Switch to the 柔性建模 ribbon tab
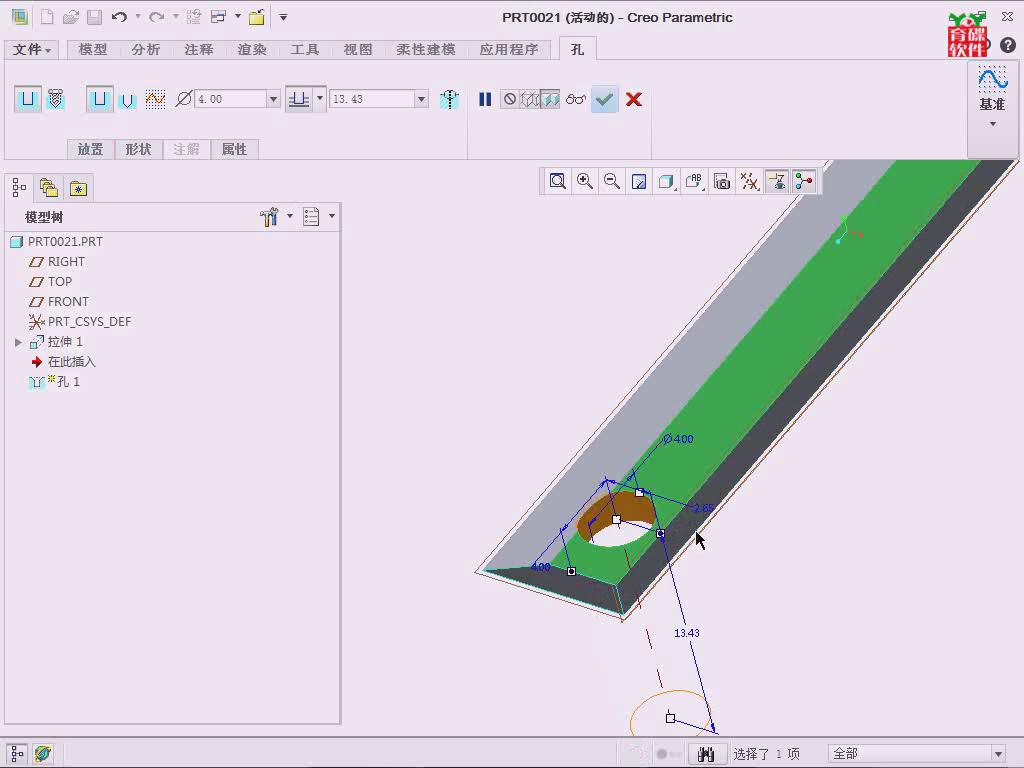Screen dimensions: 1024x768 (426, 50)
